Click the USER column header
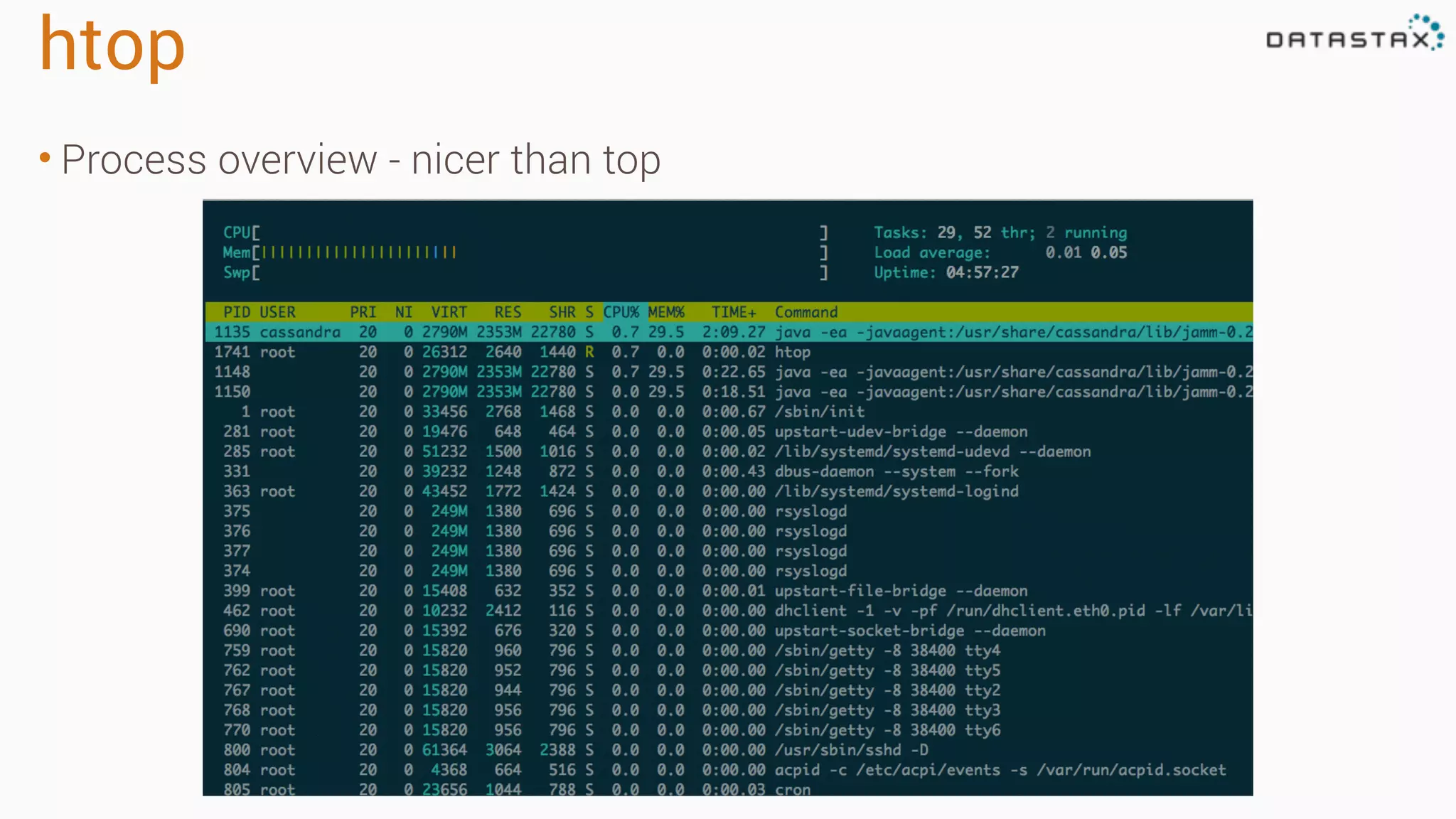This screenshot has height=819, width=1456. [277, 312]
